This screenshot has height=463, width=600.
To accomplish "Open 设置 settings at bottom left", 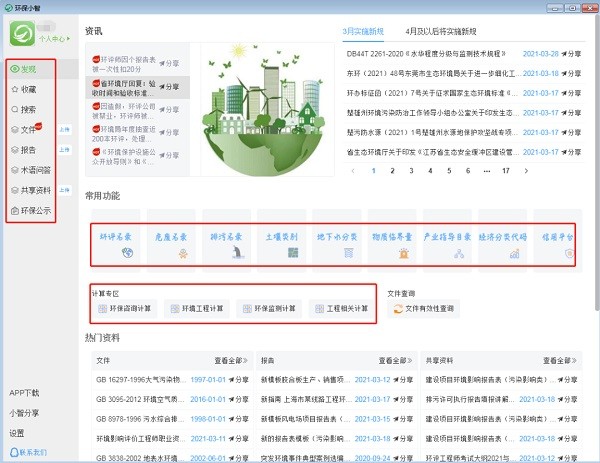I will (17, 433).
